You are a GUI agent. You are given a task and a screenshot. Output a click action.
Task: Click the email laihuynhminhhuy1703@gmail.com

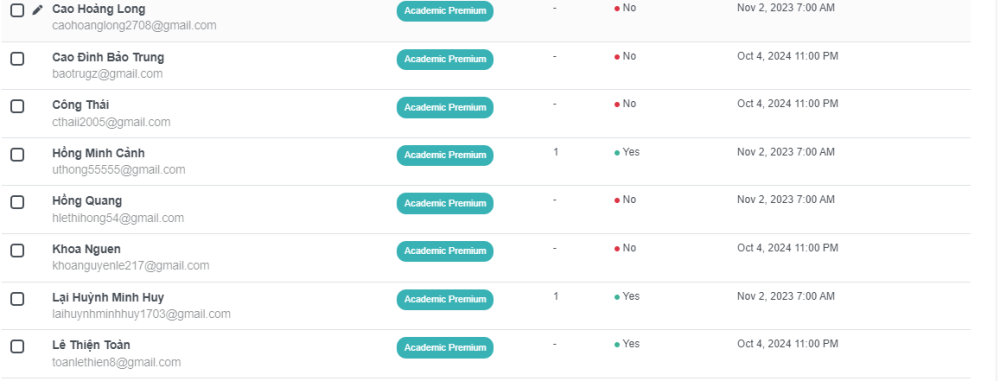141,314
